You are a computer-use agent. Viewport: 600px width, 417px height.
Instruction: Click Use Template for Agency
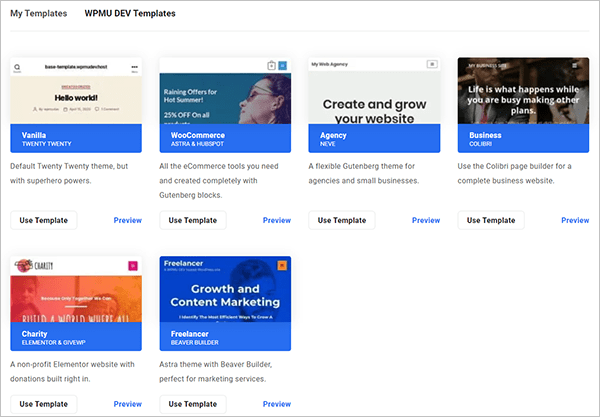coord(342,220)
